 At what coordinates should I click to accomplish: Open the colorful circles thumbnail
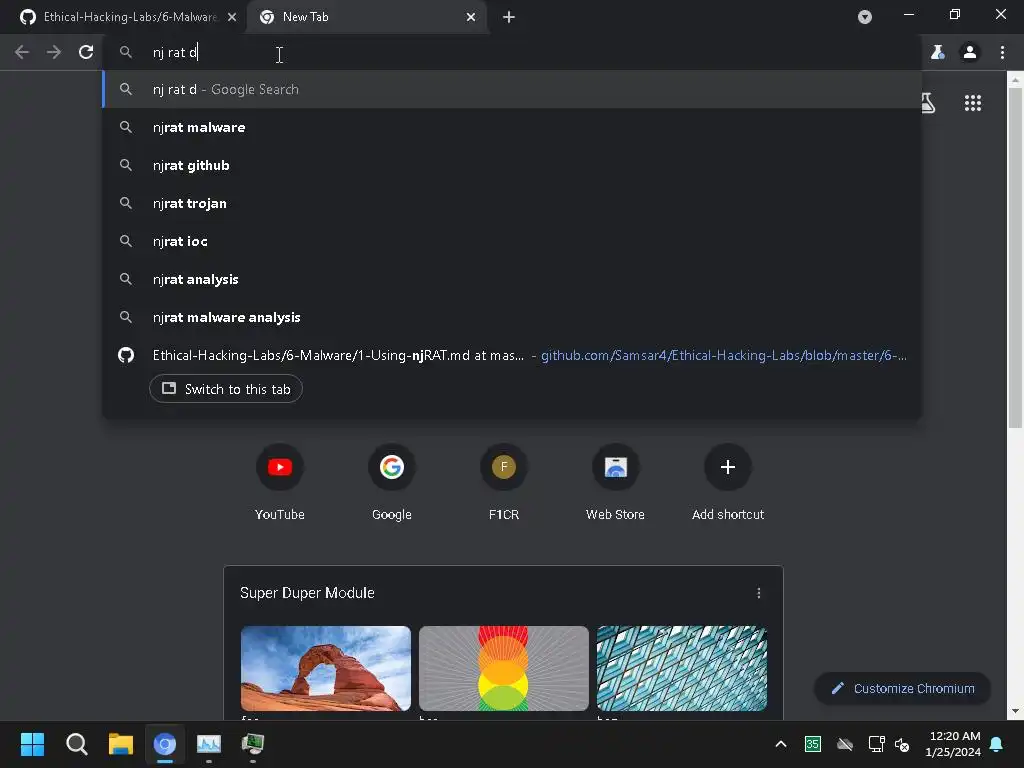pos(504,668)
